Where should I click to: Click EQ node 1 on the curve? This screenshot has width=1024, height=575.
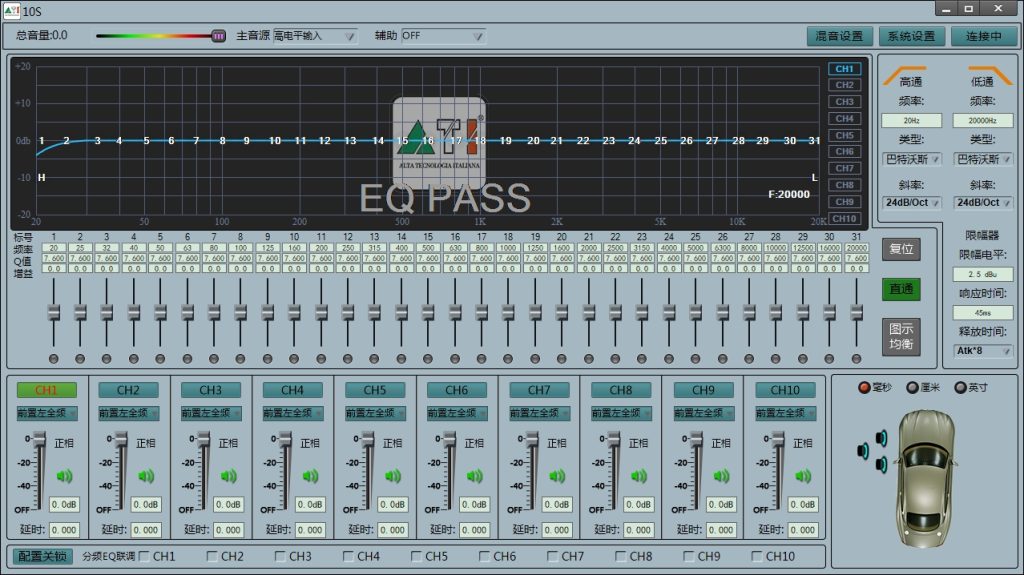(x=42, y=140)
